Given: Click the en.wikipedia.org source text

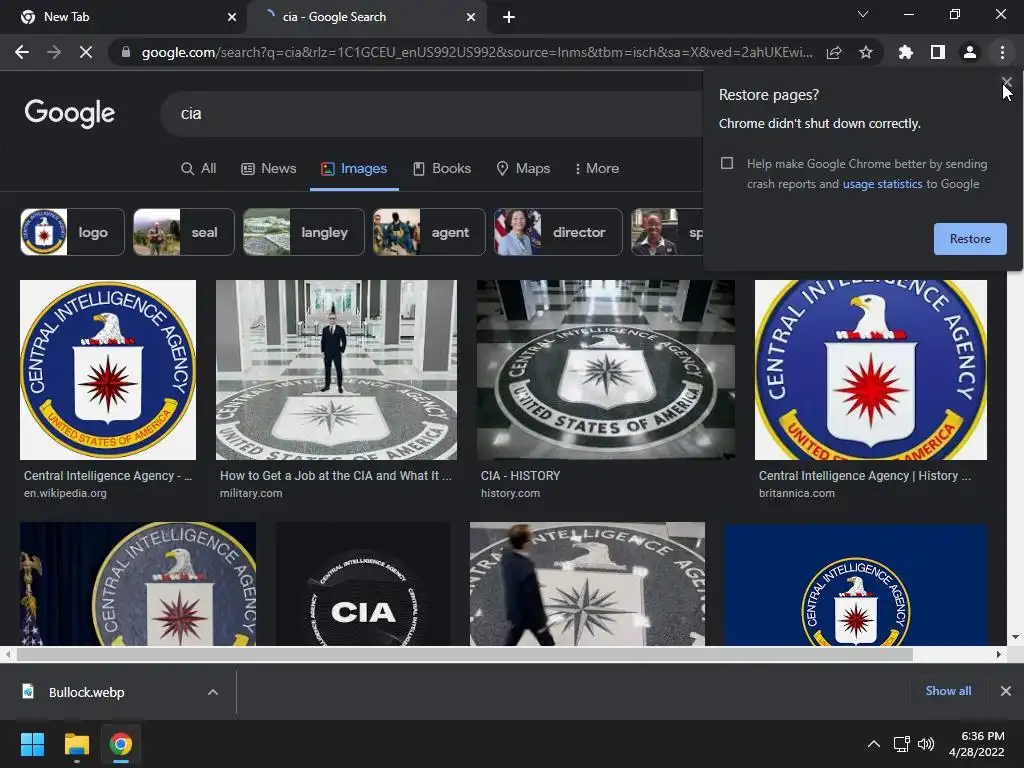Looking at the screenshot, I should tap(65, 493).
